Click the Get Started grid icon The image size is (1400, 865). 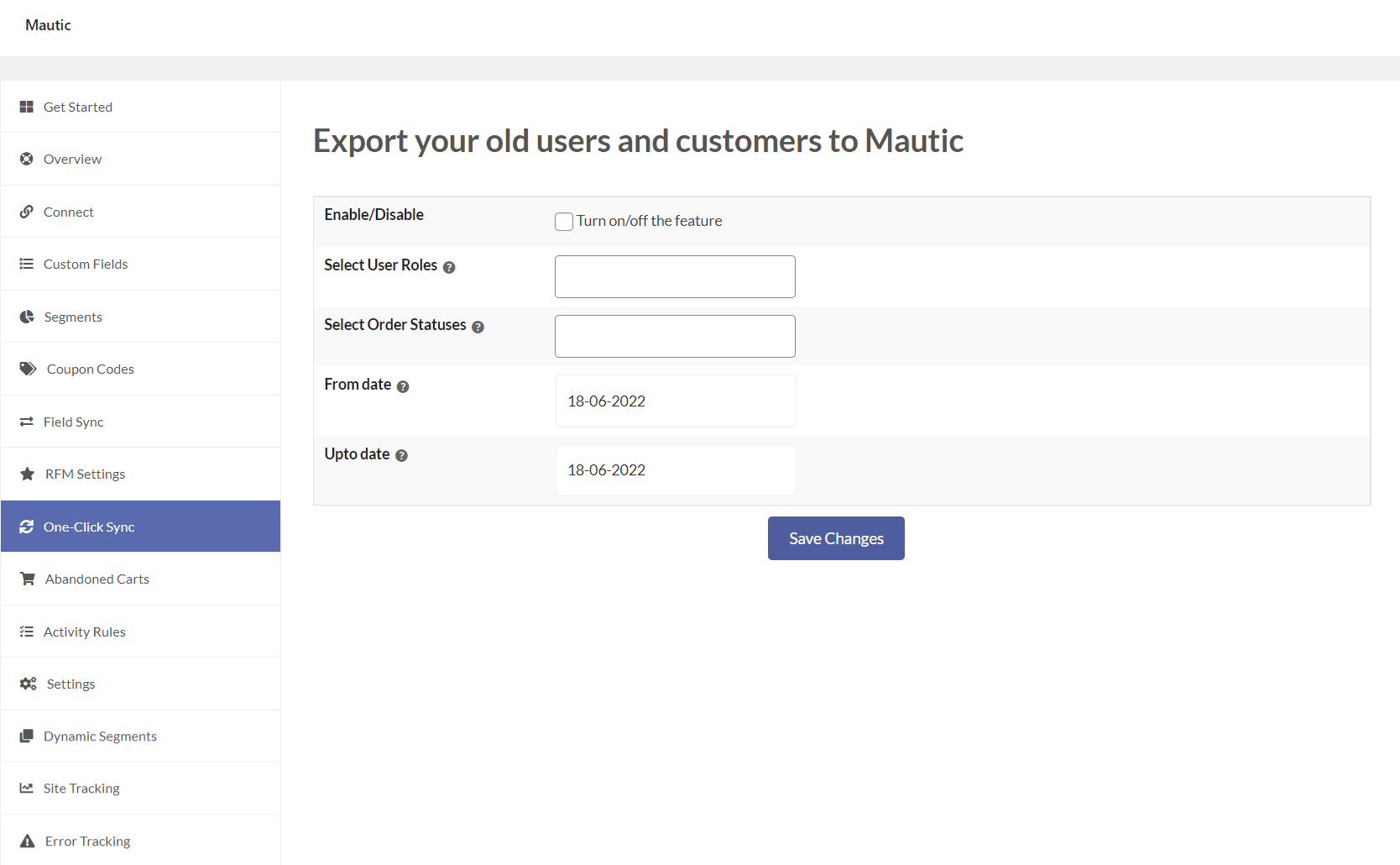point(27,107)
